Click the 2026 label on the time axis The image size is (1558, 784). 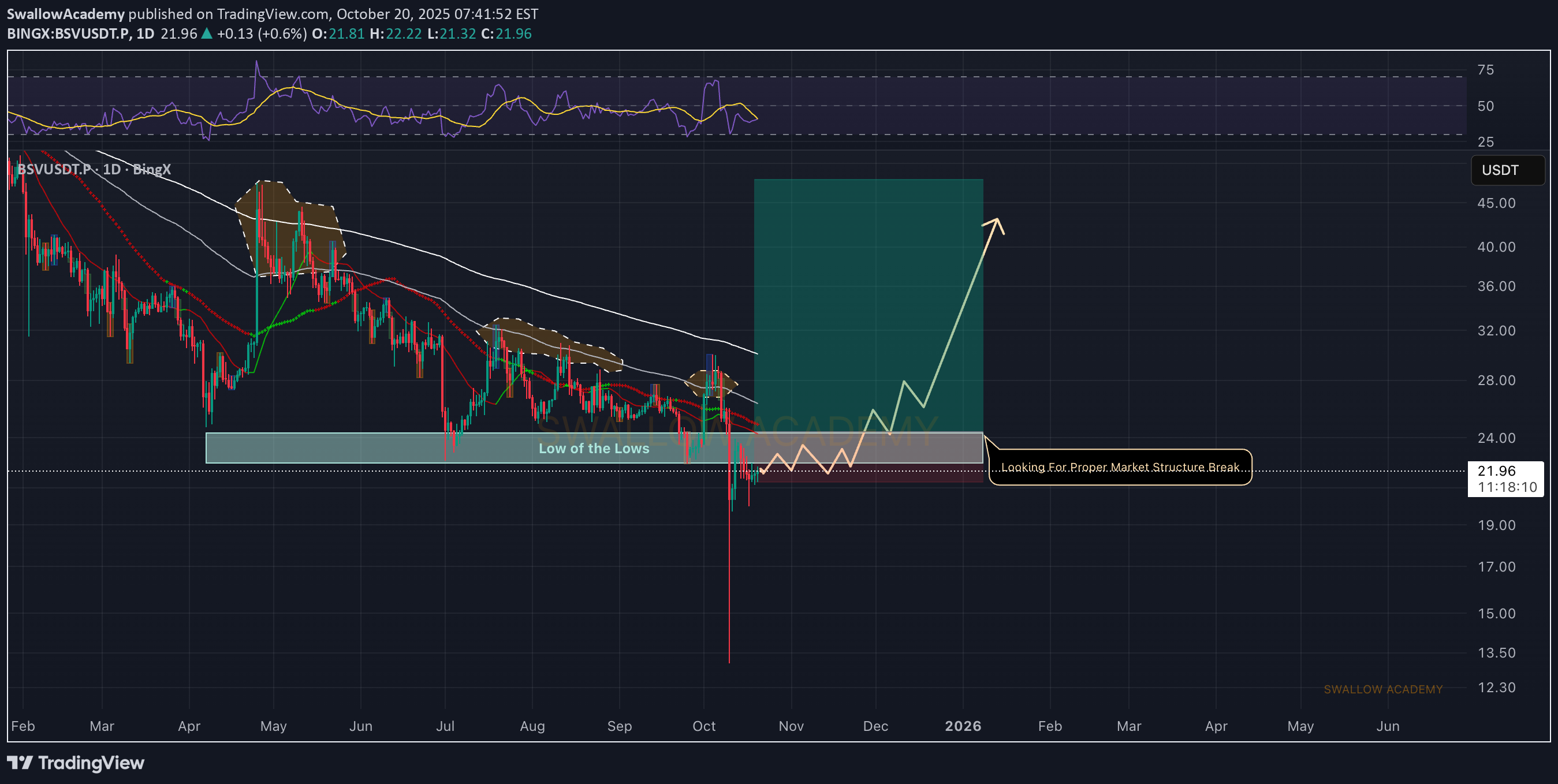click(x=963, y=726)
